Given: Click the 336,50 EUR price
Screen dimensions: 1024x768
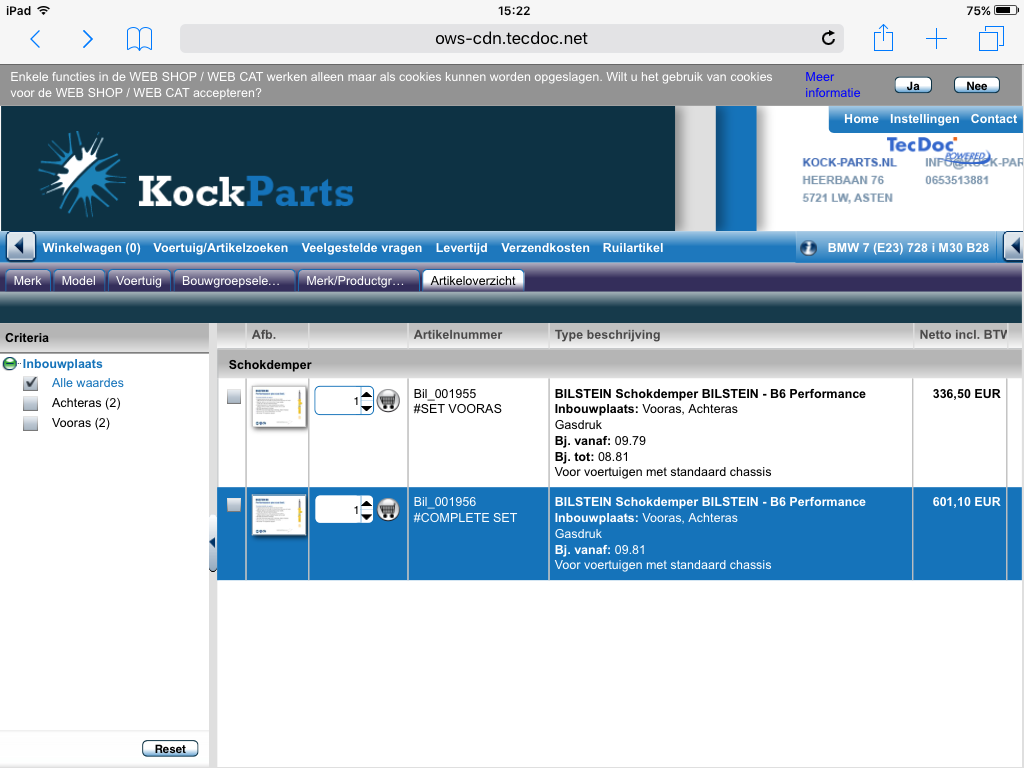Looking at the screenshot, I should pos(967,394).
